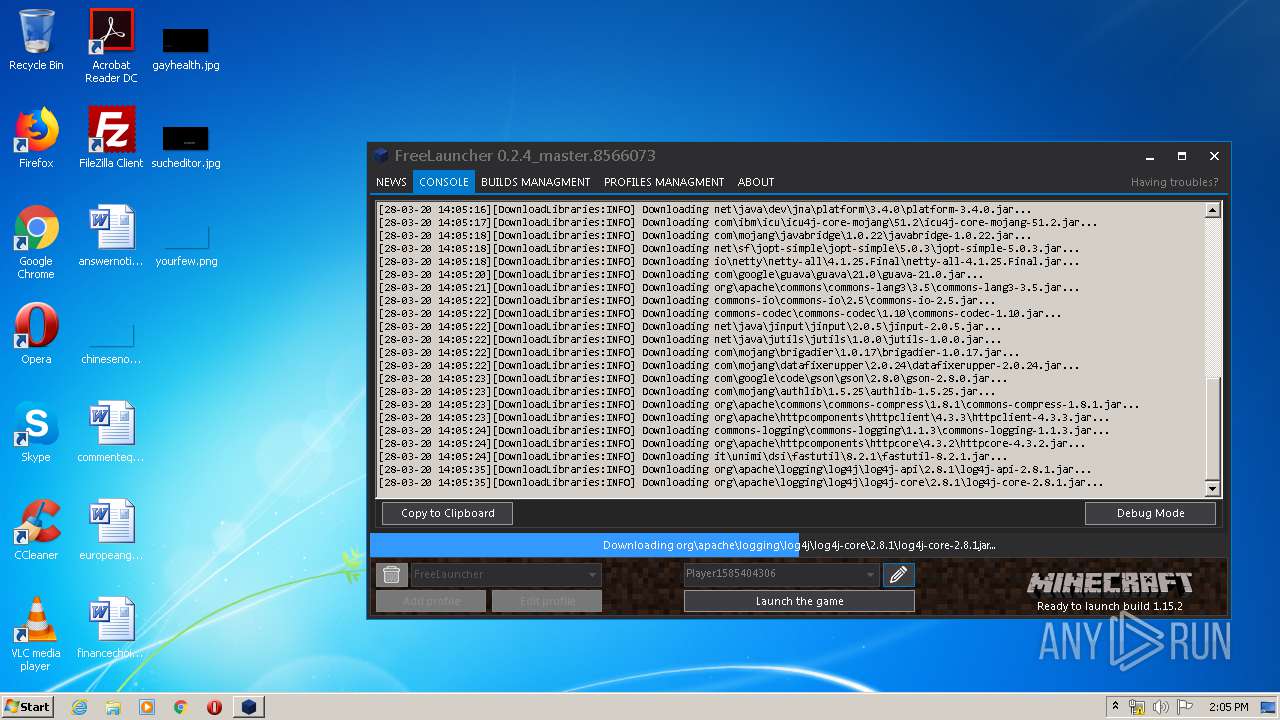Click Chrome icon in the taskbar
This screenshot has height=720, width=1280.
181,707
